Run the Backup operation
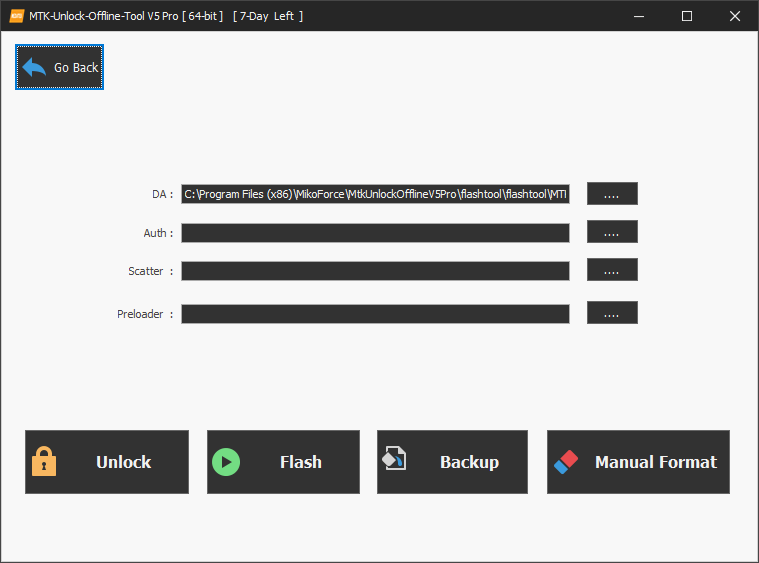The image size is (759, 563). [452, 462]
